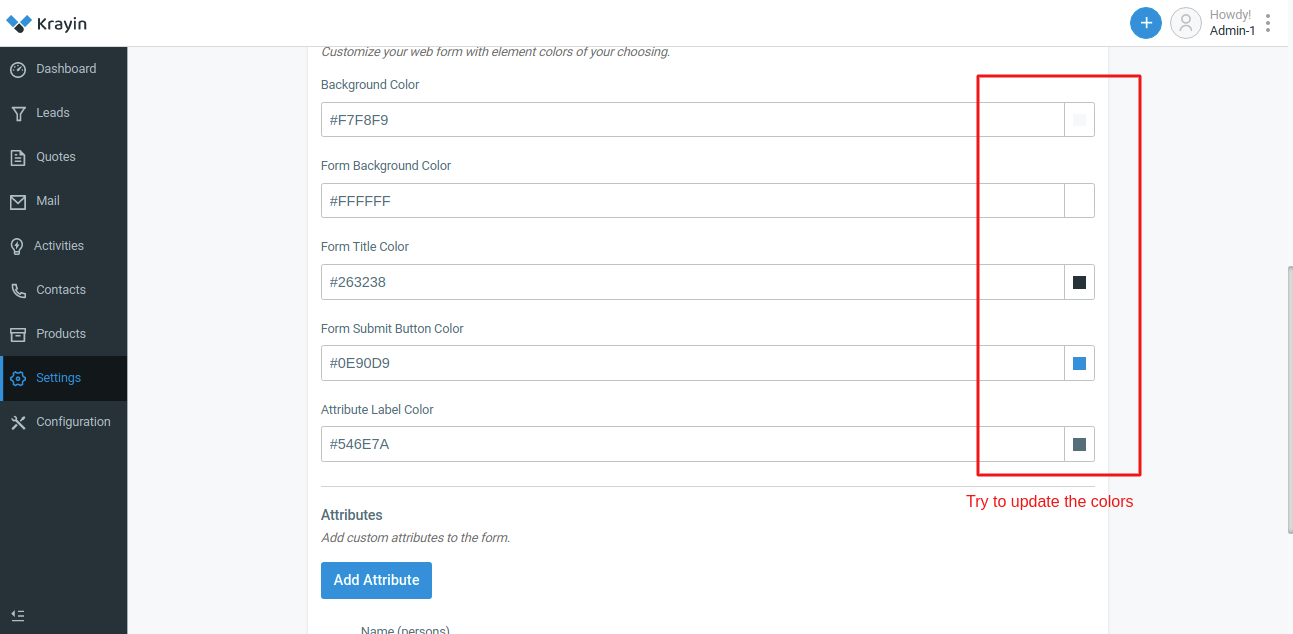Click the Krayin logo

45,22
